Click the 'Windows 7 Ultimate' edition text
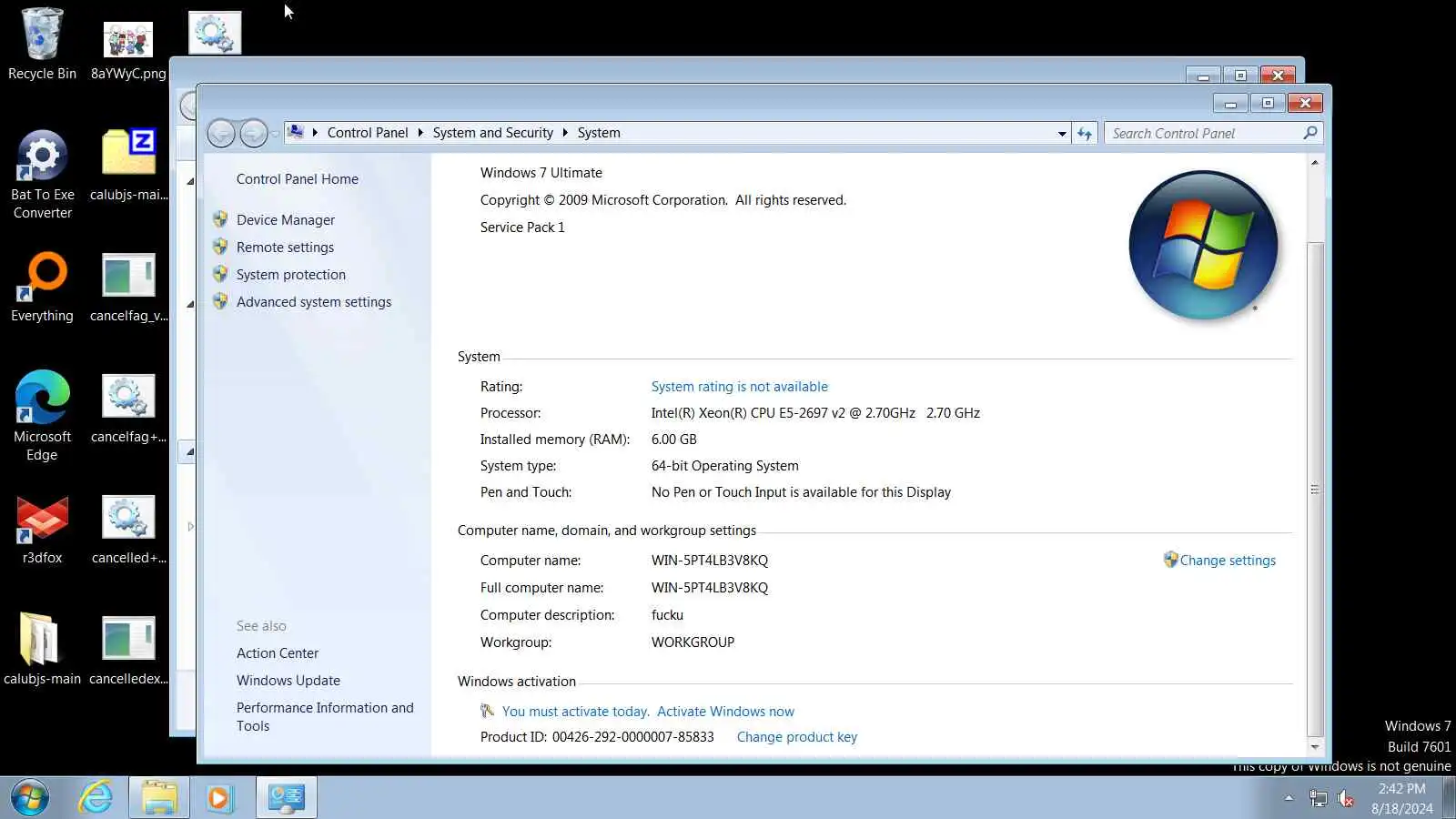 pyautogui.click(x=541, y=173)
